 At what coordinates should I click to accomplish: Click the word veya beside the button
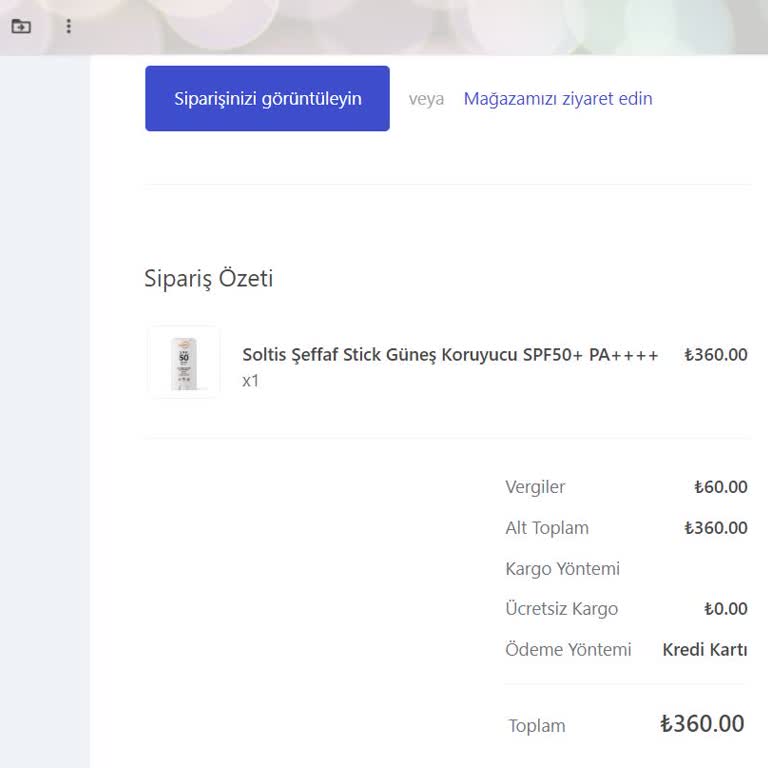coord(426,99)
